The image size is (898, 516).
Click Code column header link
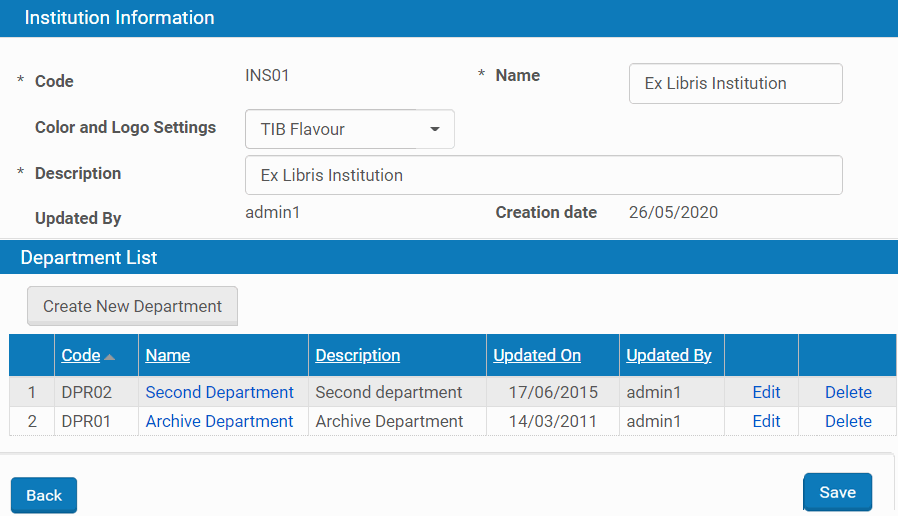click(x=80, y=355)
